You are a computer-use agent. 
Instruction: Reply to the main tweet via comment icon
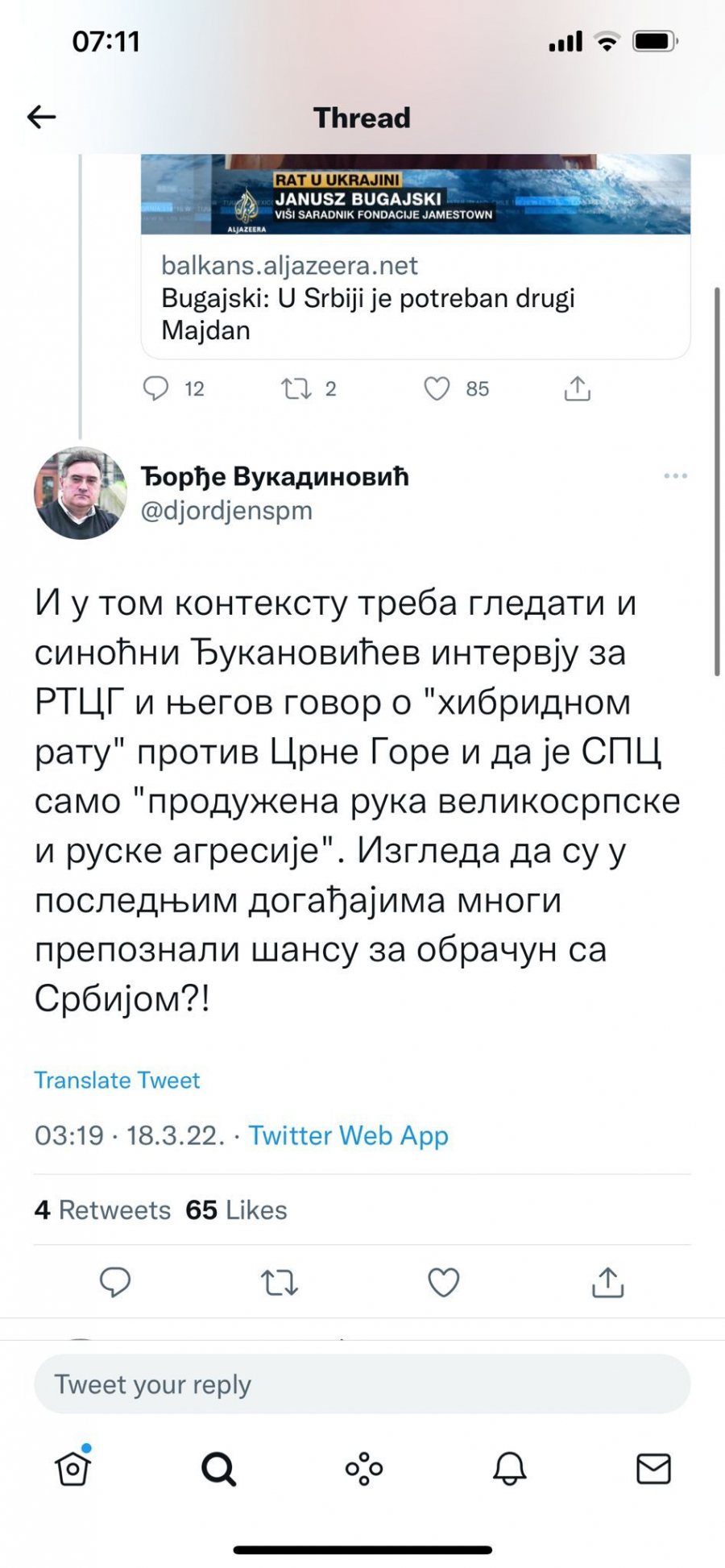[x=115, y=1282]
